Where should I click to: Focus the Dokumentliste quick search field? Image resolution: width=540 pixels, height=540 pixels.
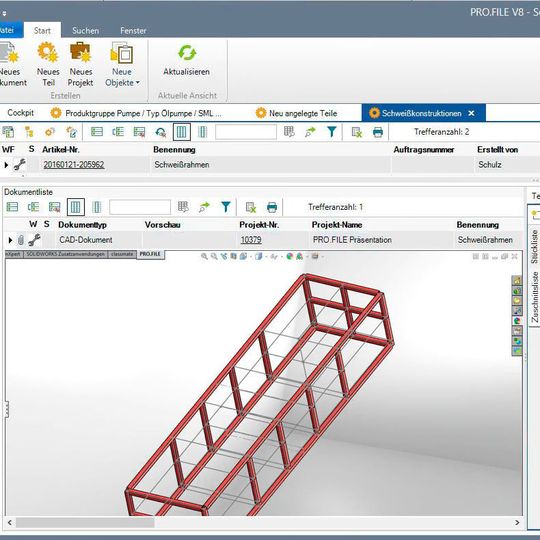pos(140,207)
